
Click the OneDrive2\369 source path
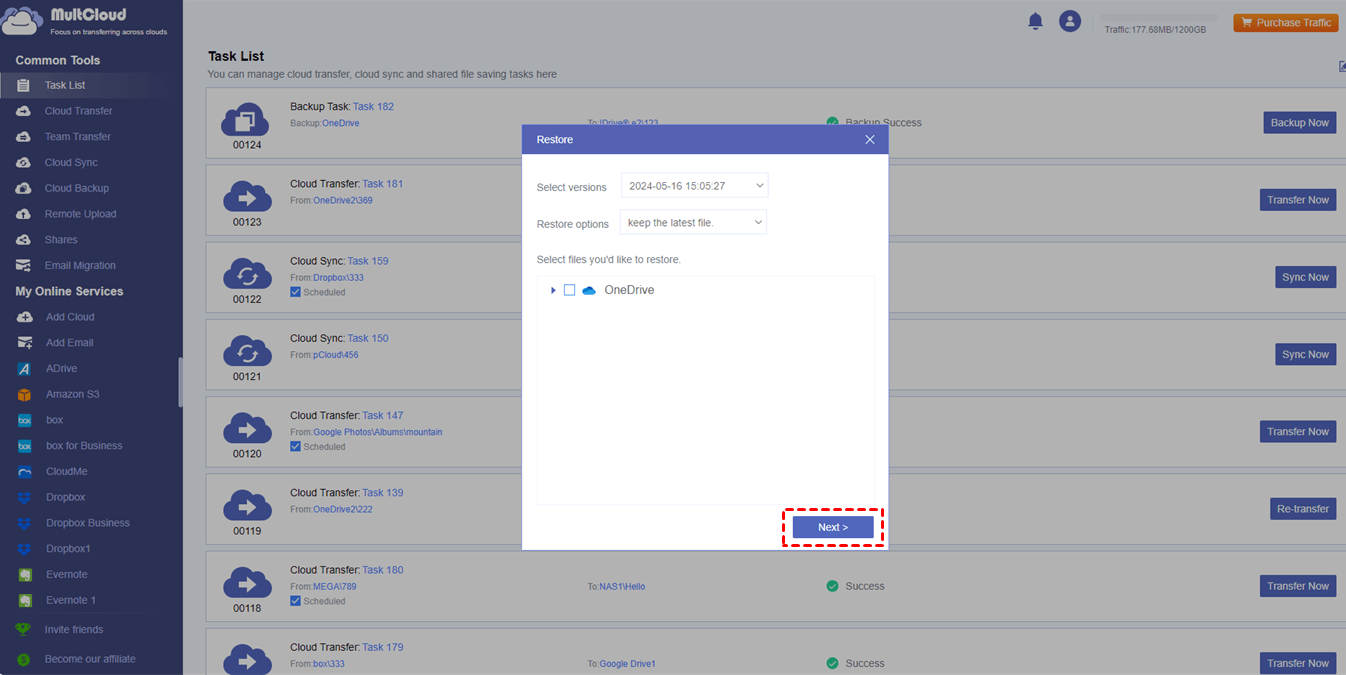(x=343, y=200)
